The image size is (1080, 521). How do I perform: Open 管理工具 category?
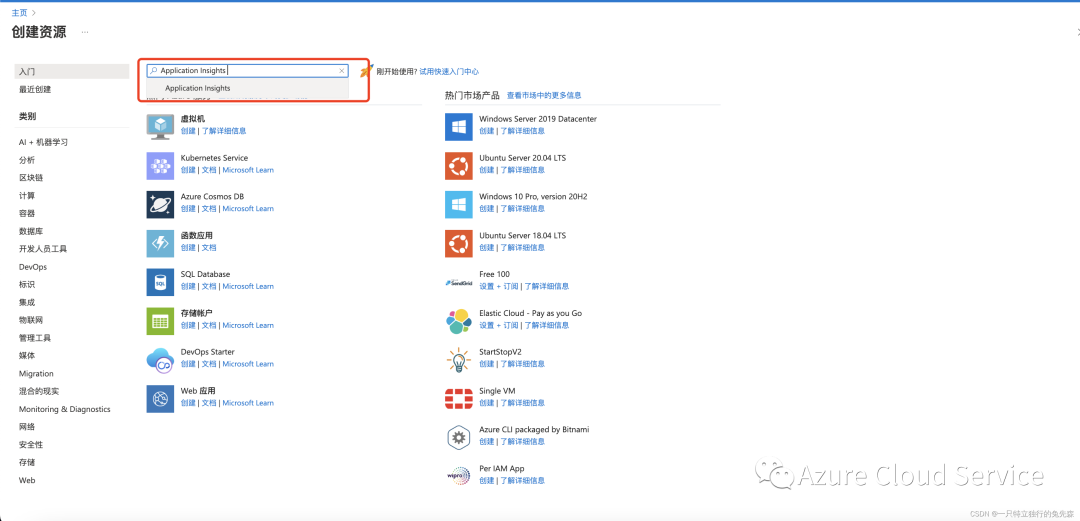coord(34,338)
